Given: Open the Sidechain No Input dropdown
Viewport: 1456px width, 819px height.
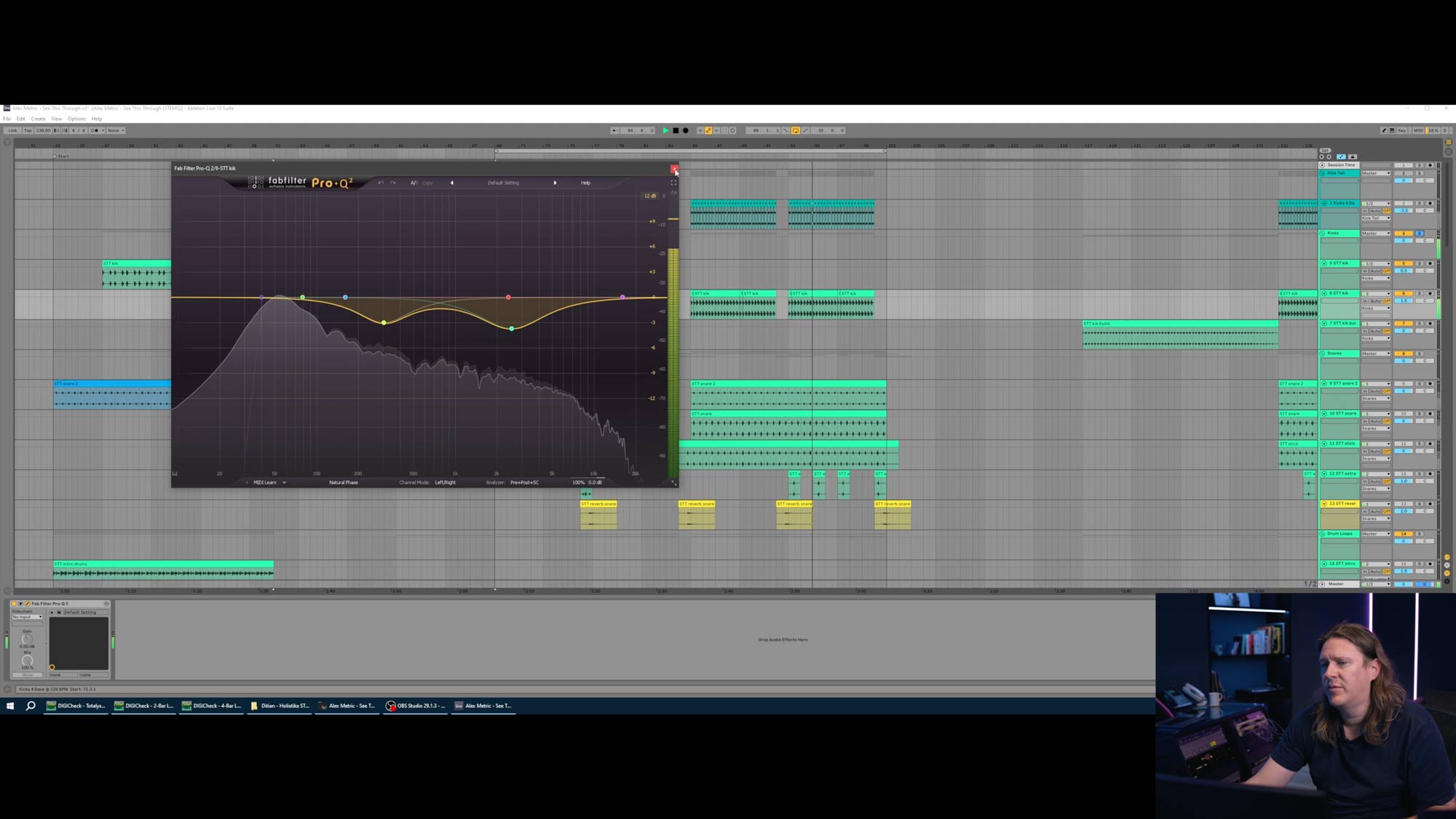Looking at the screenshot, I should (27, 617).
